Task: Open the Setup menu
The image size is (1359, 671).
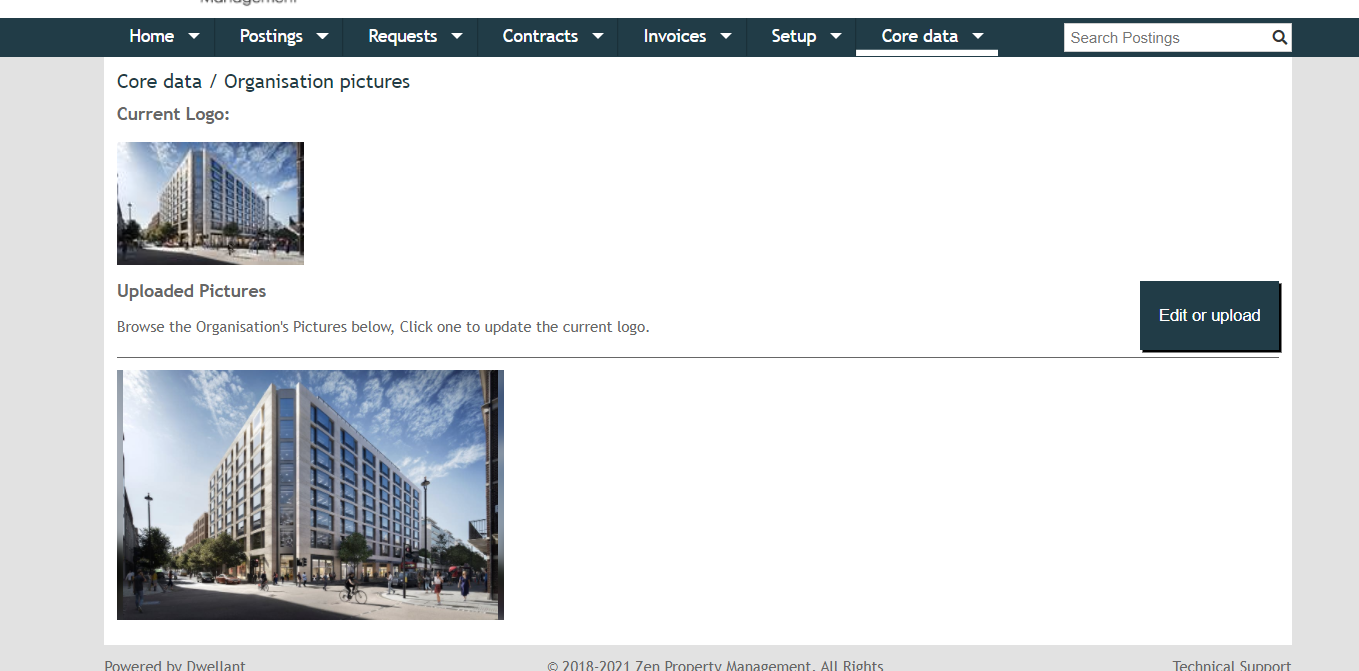Action: [x=794, y=36]
